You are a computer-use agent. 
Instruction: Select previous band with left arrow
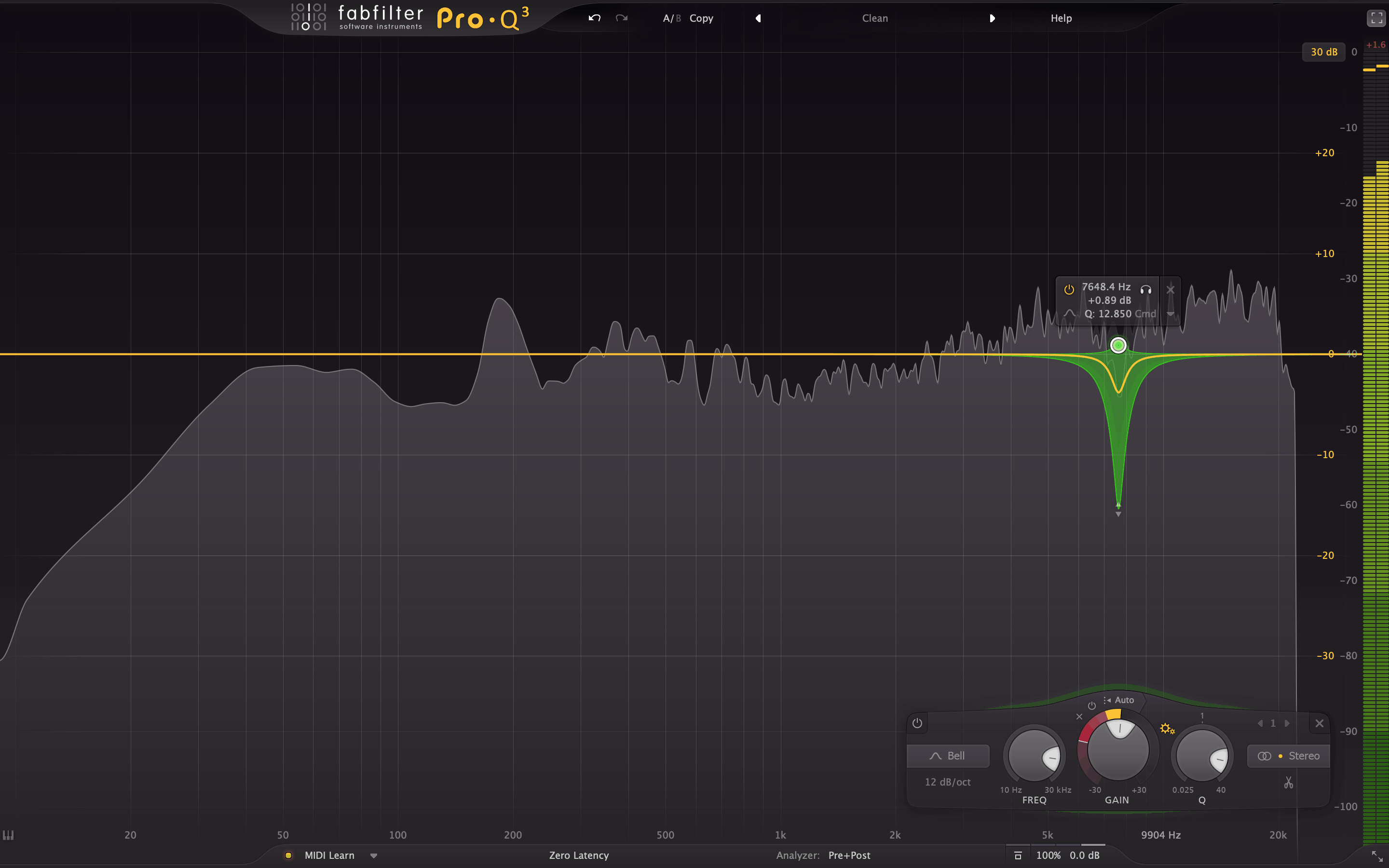pyautogui.click(x=1260, y=723)
